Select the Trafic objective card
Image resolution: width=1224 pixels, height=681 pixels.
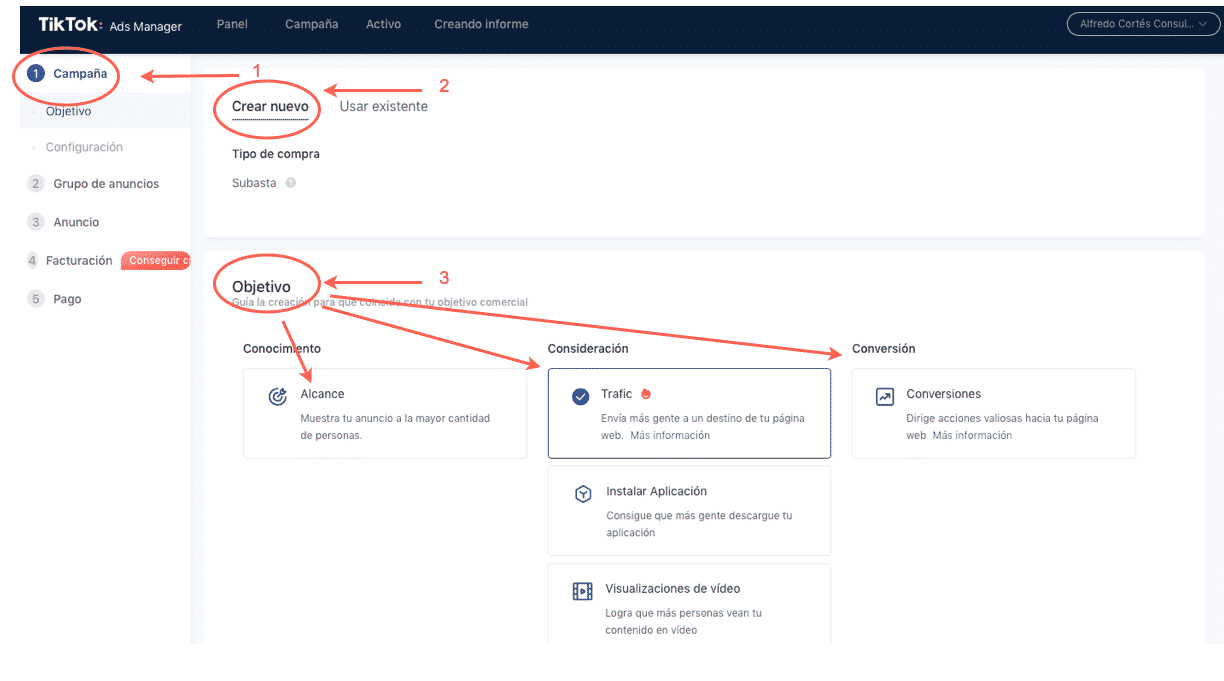[689, 413]
